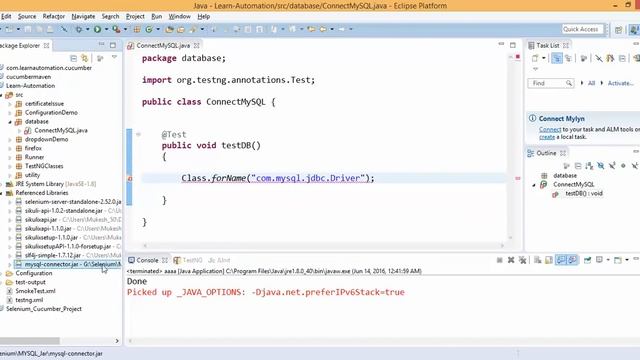The width and height of the screenshot is (640, 360).
Task: Expand the dropdownDemo package
Action: (10, 140)
